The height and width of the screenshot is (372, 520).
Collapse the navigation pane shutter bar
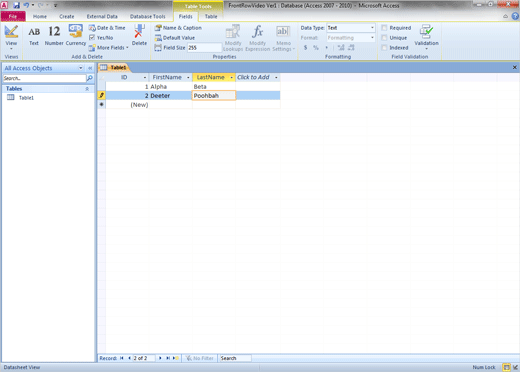tap(90, 68)
